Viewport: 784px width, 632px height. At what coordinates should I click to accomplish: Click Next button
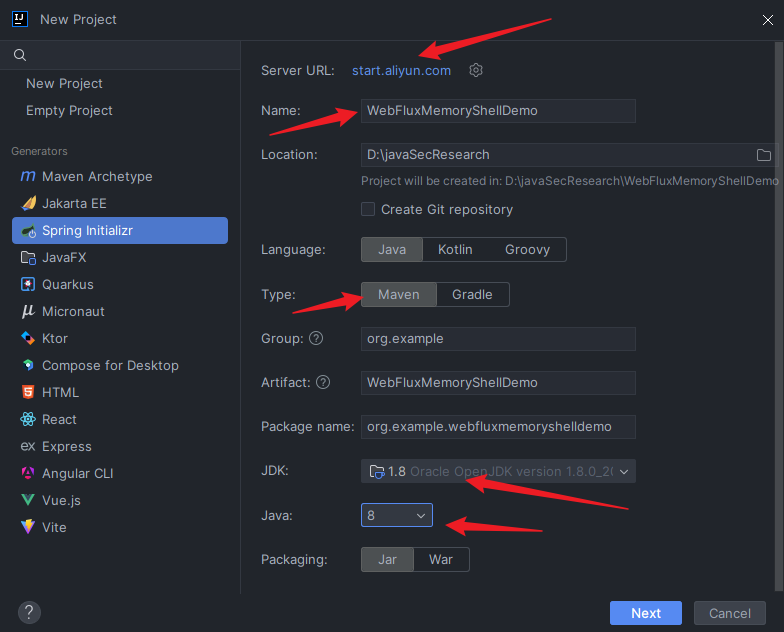pyautogui.click(x=646, y=613)
